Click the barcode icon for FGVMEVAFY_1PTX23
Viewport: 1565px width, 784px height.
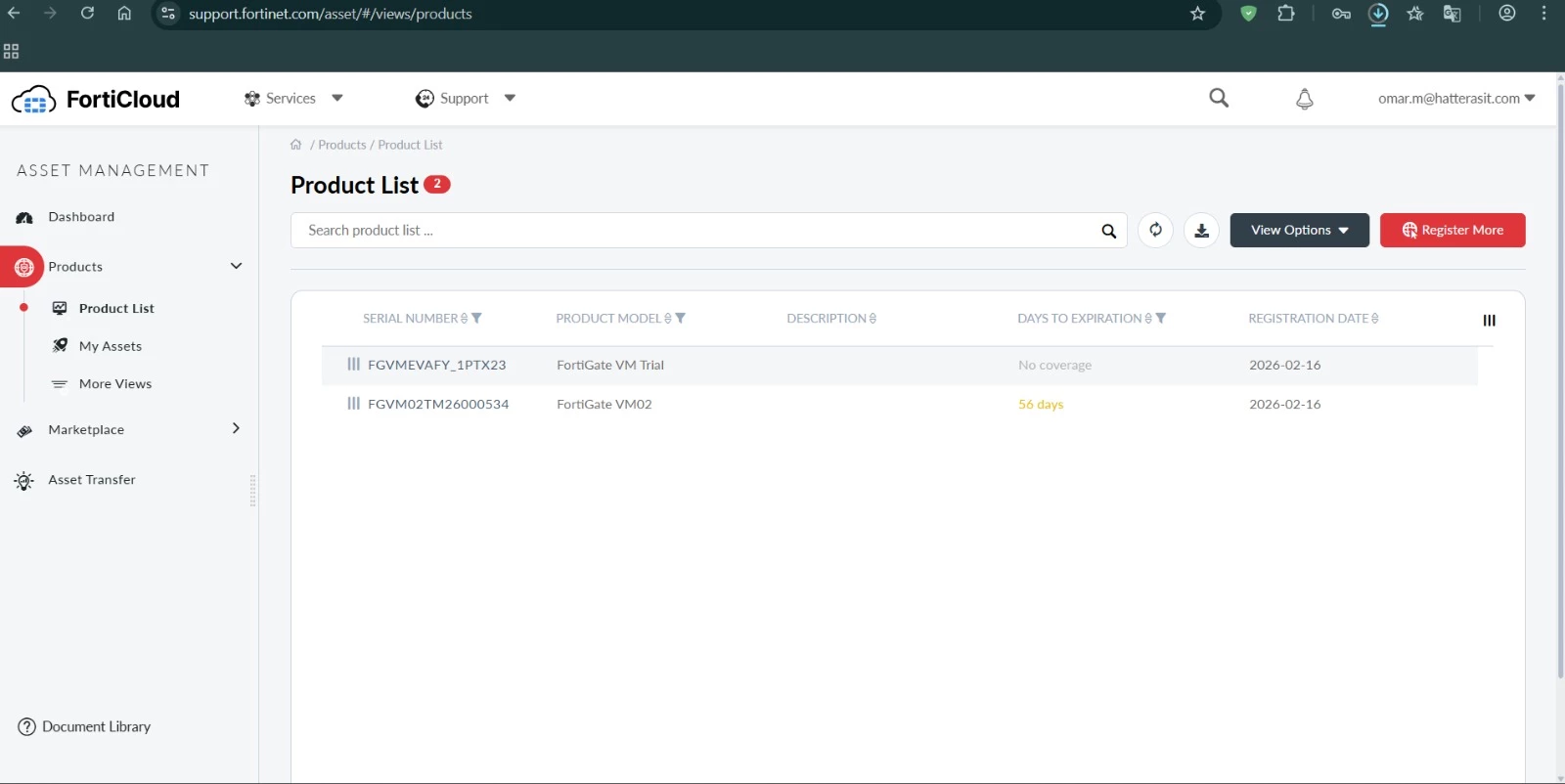[x=353, y=364]
